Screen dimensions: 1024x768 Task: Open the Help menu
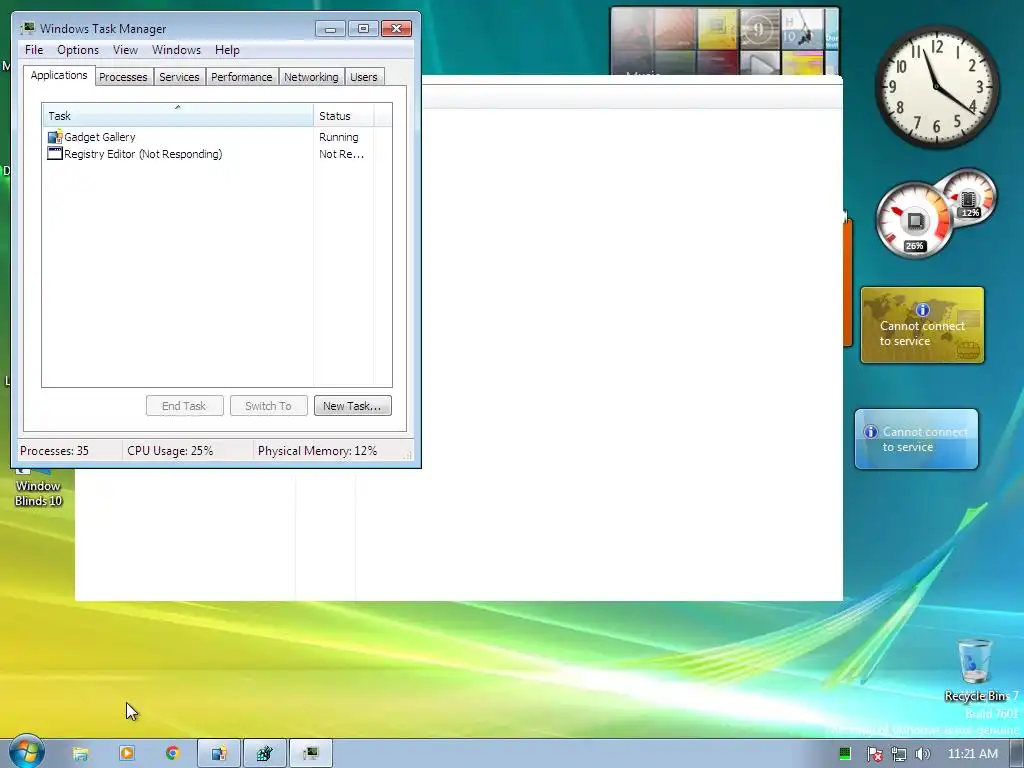click(x=227, y=50)
